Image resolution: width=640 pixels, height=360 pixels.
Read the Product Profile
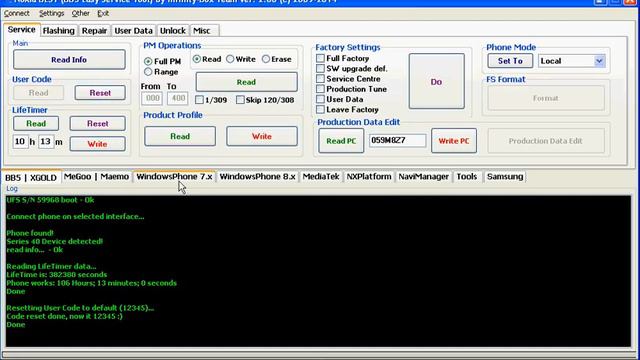[x=180, y=136]
